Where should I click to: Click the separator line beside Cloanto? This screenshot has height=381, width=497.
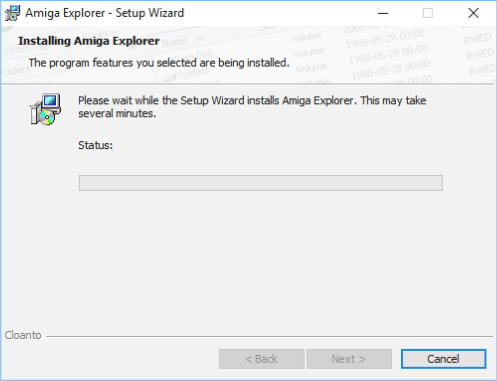tap(269, 336)
